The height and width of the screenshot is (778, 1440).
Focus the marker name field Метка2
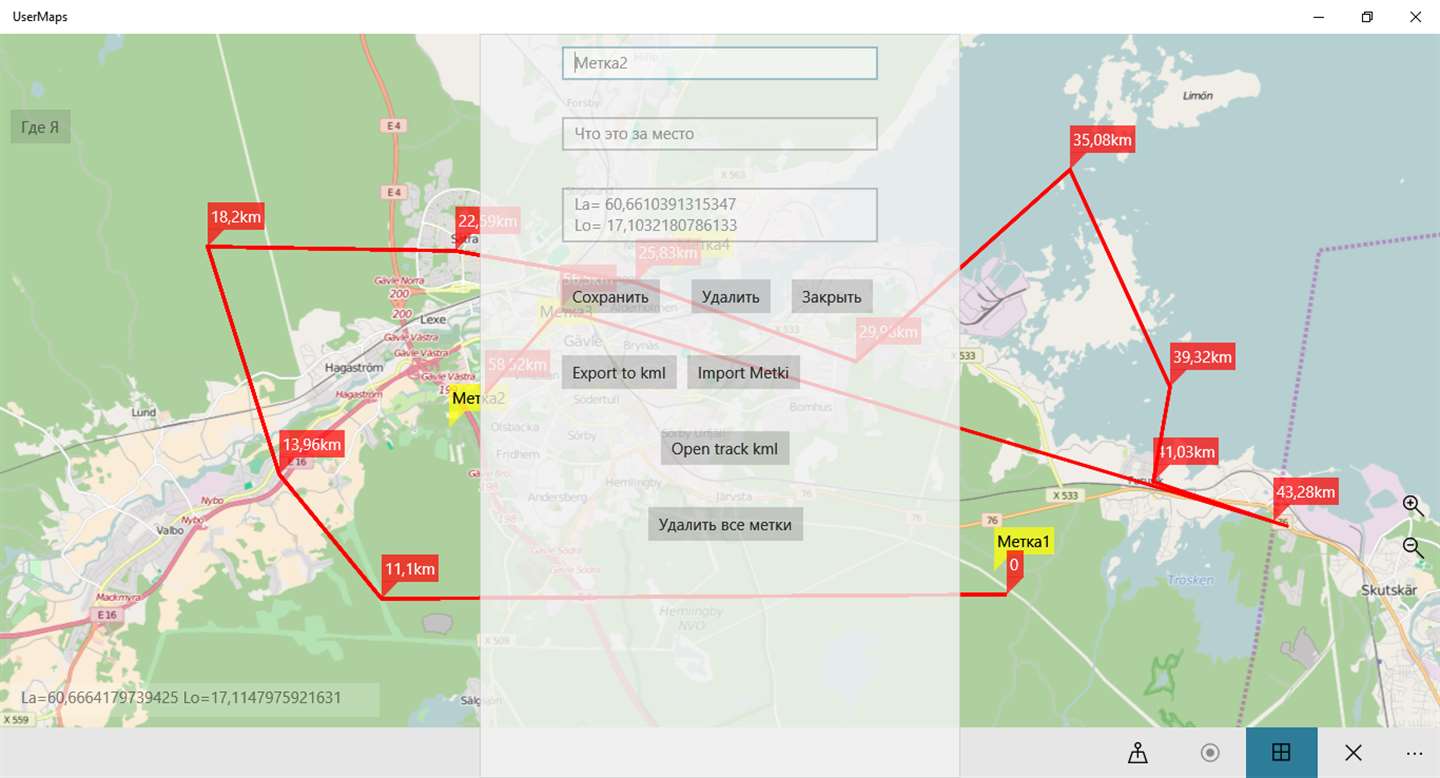[x=719, y=63]
